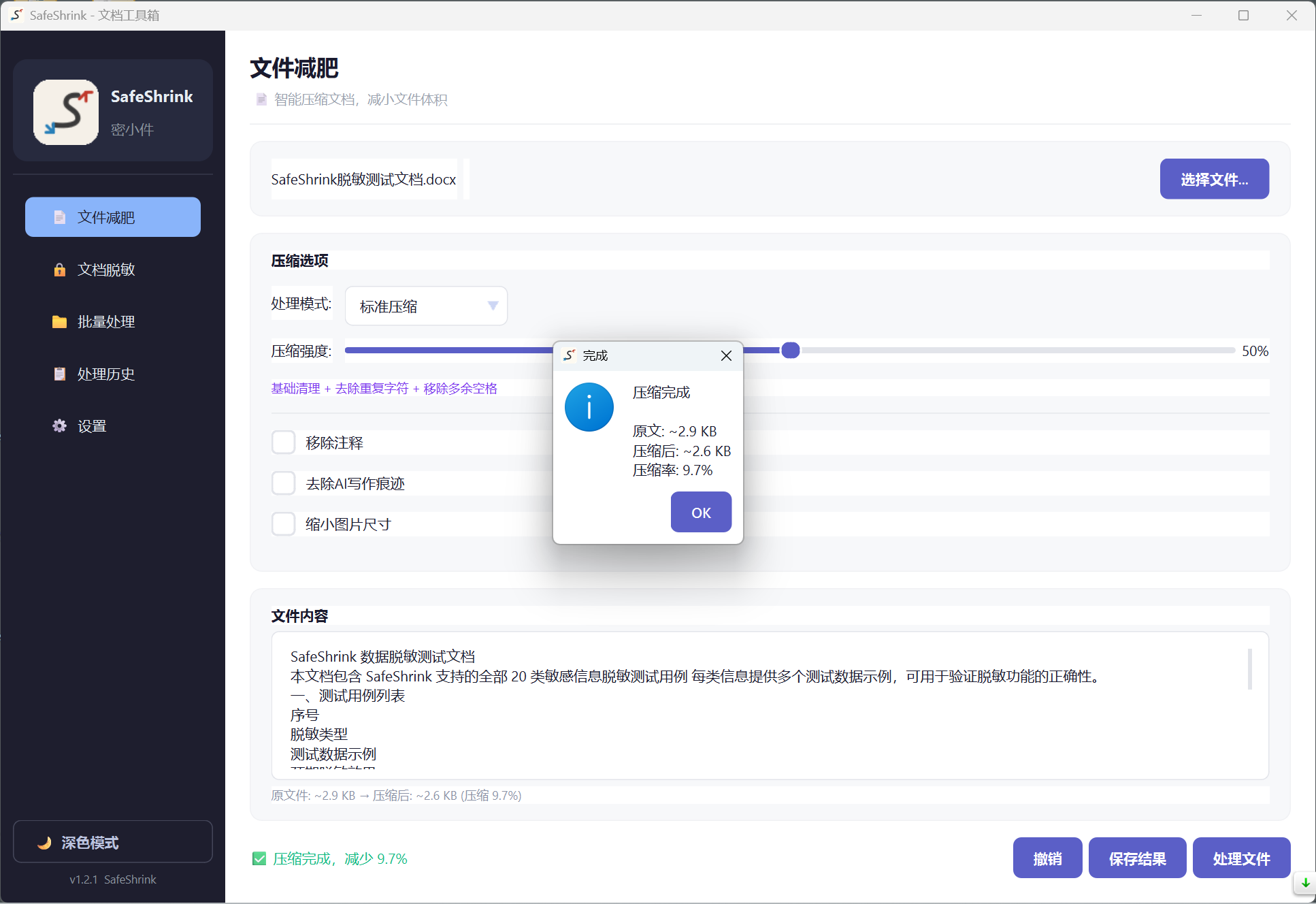Open the 处理模式 标准压缩 dropdown
1316x904 pixels.
tap(426, 306)
